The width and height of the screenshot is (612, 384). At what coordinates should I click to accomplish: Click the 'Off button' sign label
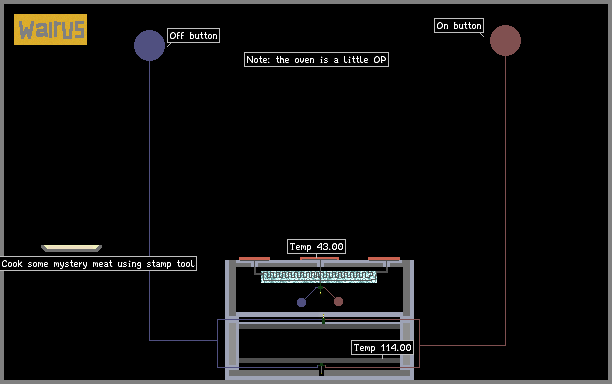click(x=193, y=36)
